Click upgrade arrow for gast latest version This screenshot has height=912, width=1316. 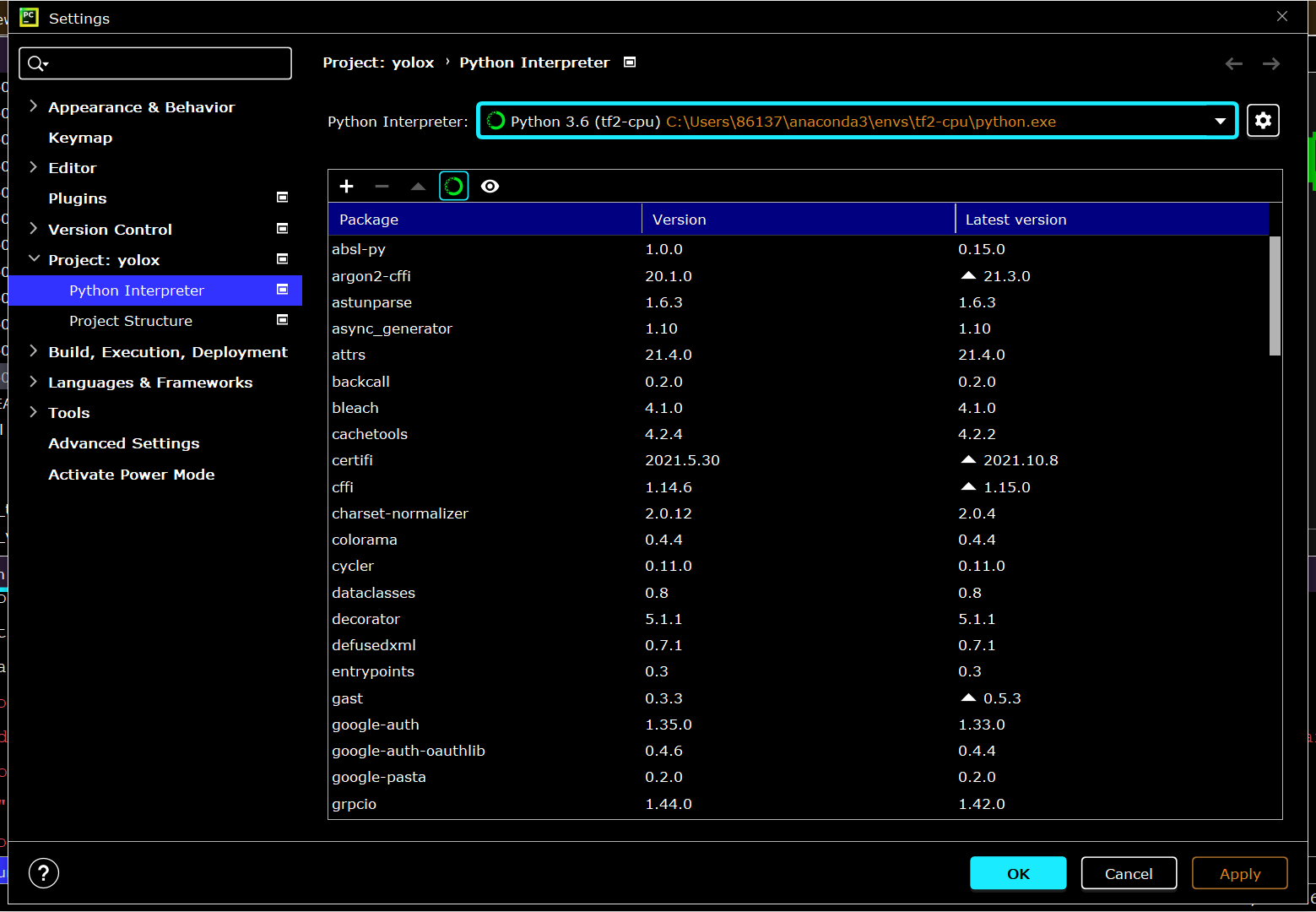pyautogui.click(x=968, y=698)
